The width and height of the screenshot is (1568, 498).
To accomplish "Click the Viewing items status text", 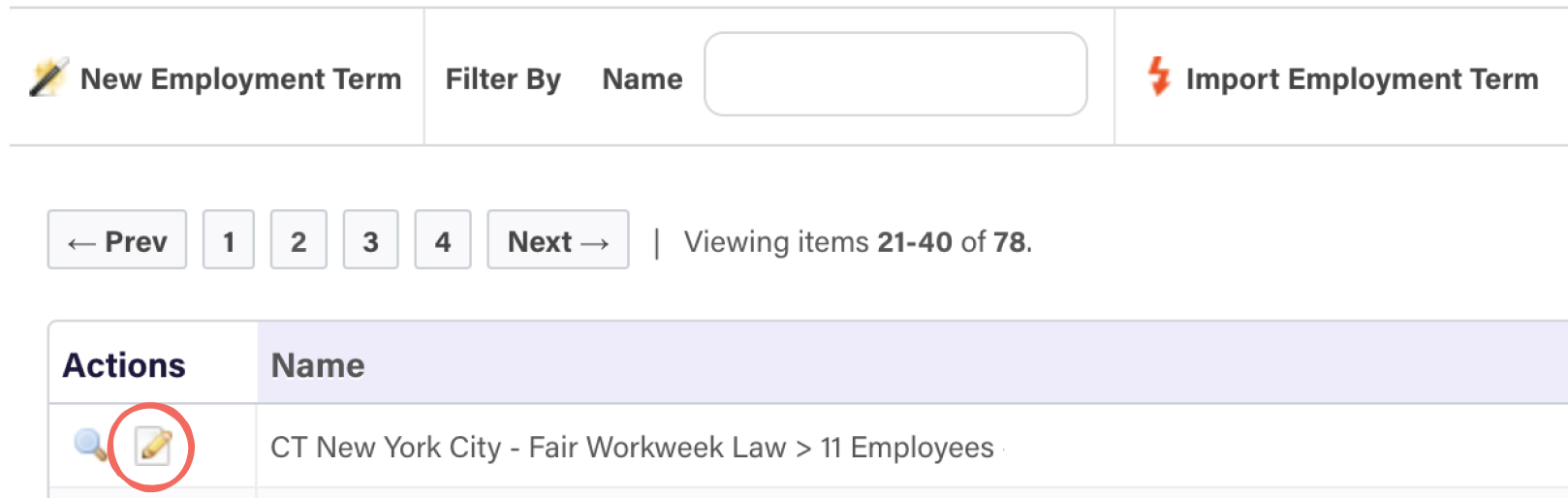I will click(858, 241).
